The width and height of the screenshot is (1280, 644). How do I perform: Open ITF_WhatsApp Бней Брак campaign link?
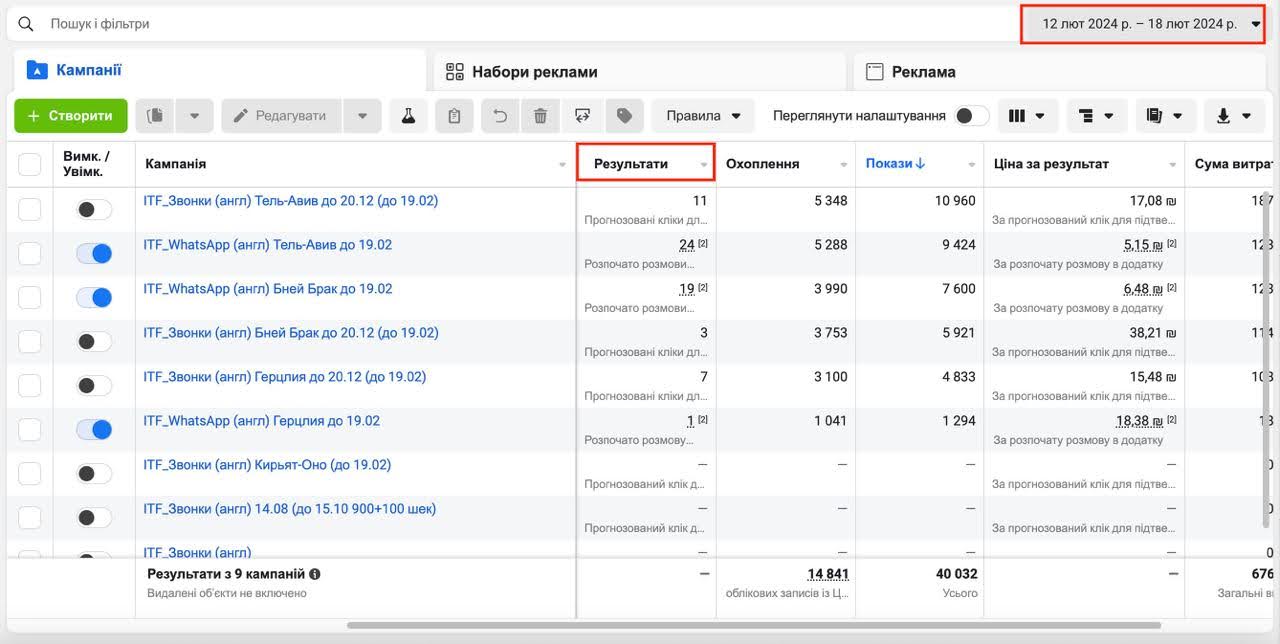click(268, 289)
